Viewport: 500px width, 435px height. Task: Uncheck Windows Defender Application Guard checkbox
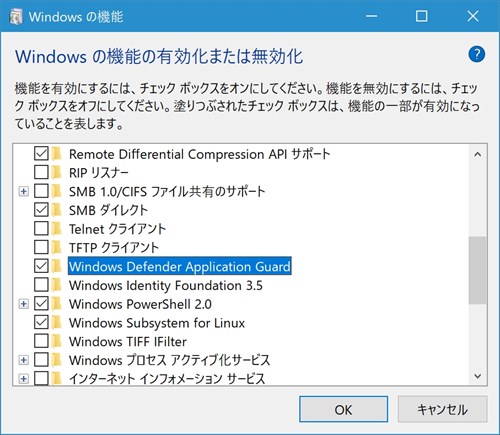click(41, 266)
